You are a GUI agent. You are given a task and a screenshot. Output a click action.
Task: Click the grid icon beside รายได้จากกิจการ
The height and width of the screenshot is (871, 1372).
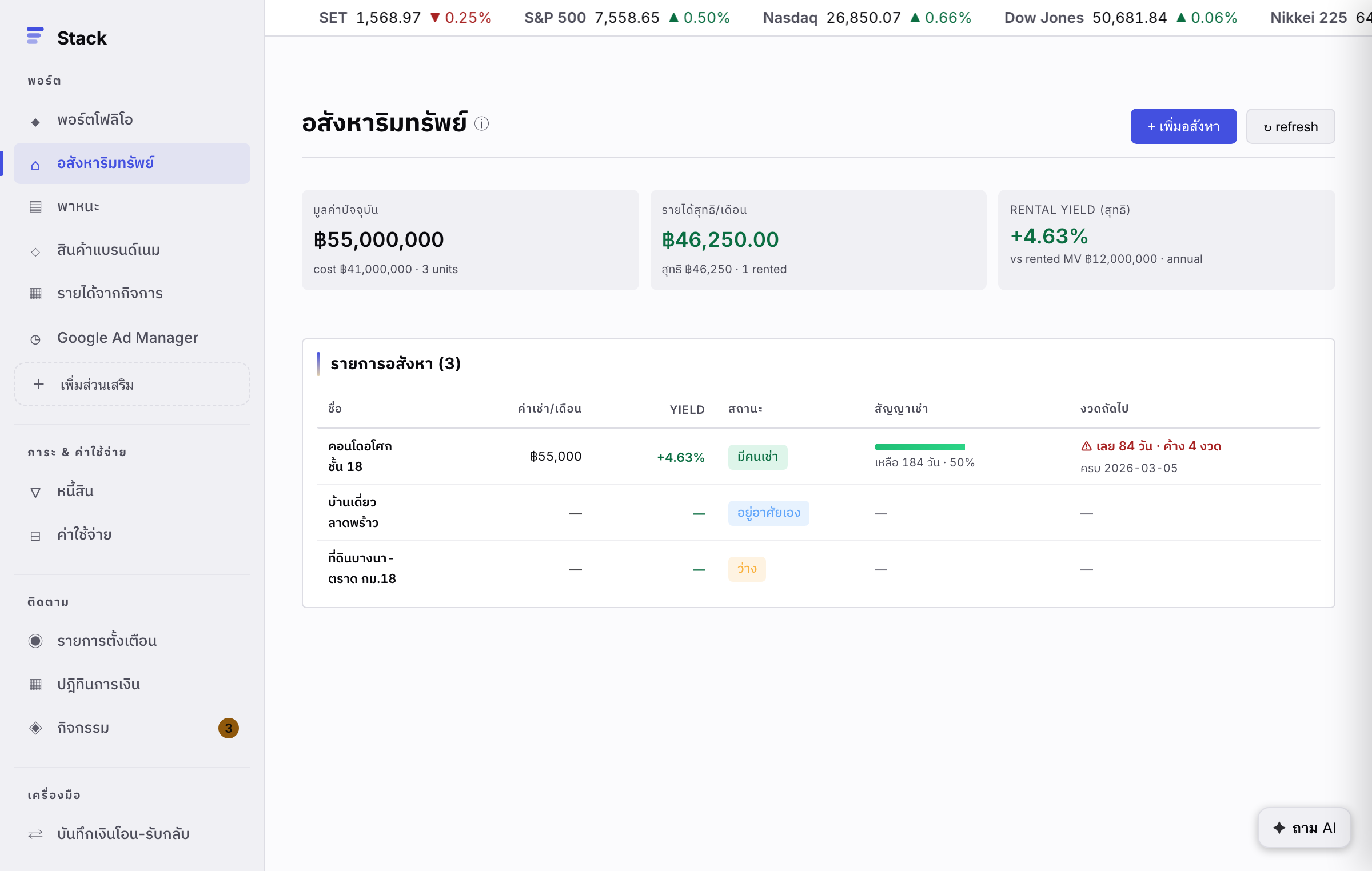pyautogui.click(x=35, y=294)
